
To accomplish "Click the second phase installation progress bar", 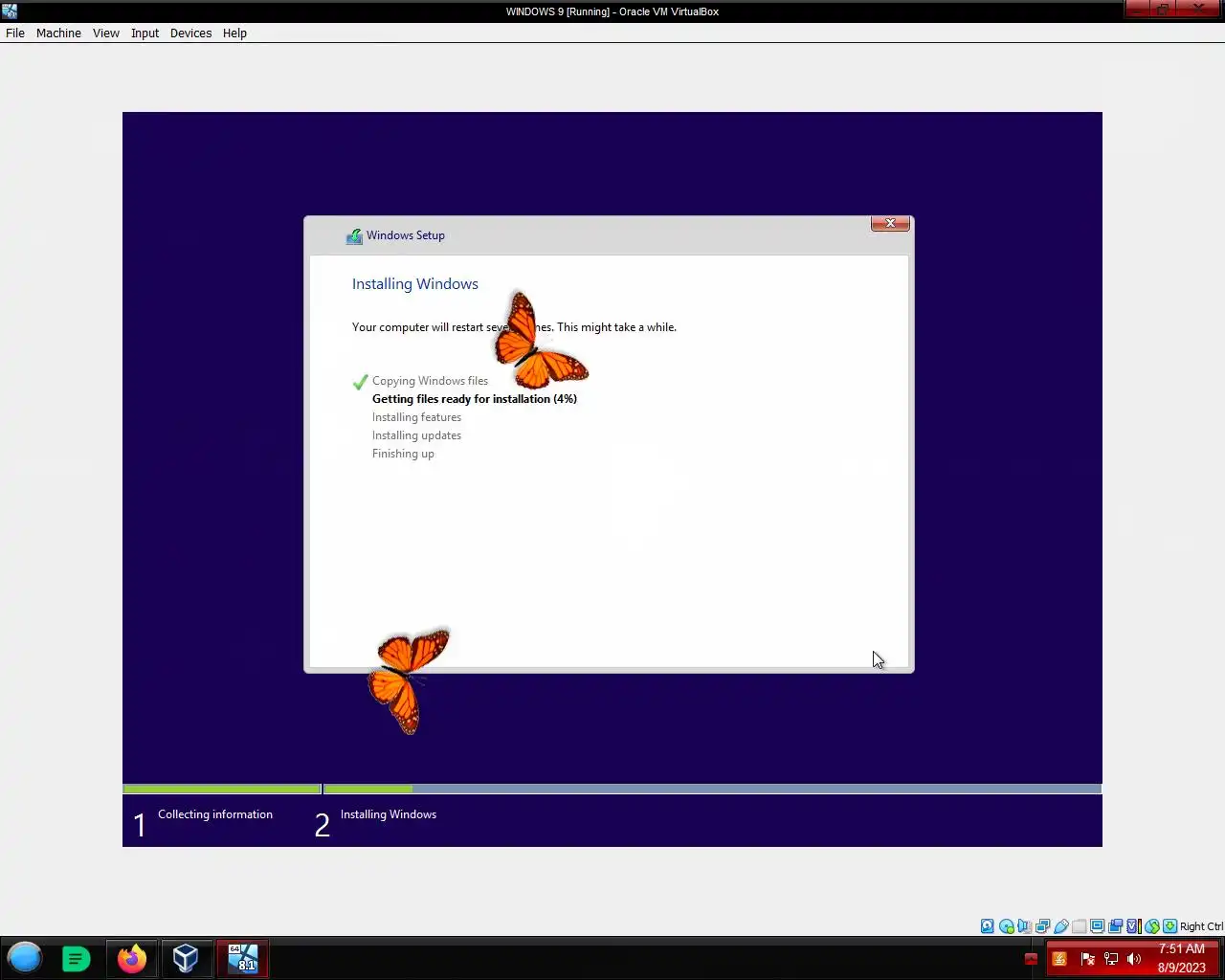I will coord(713,790).
